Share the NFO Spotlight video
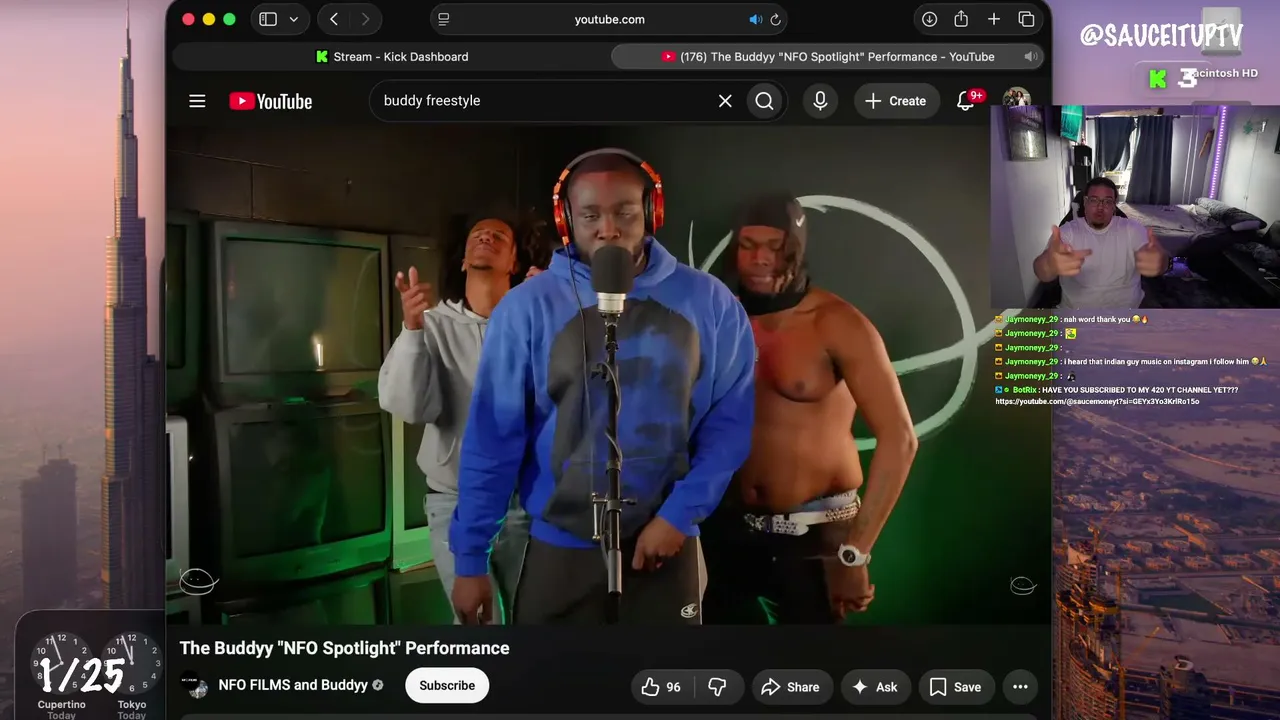 click(x=790, y=687)
